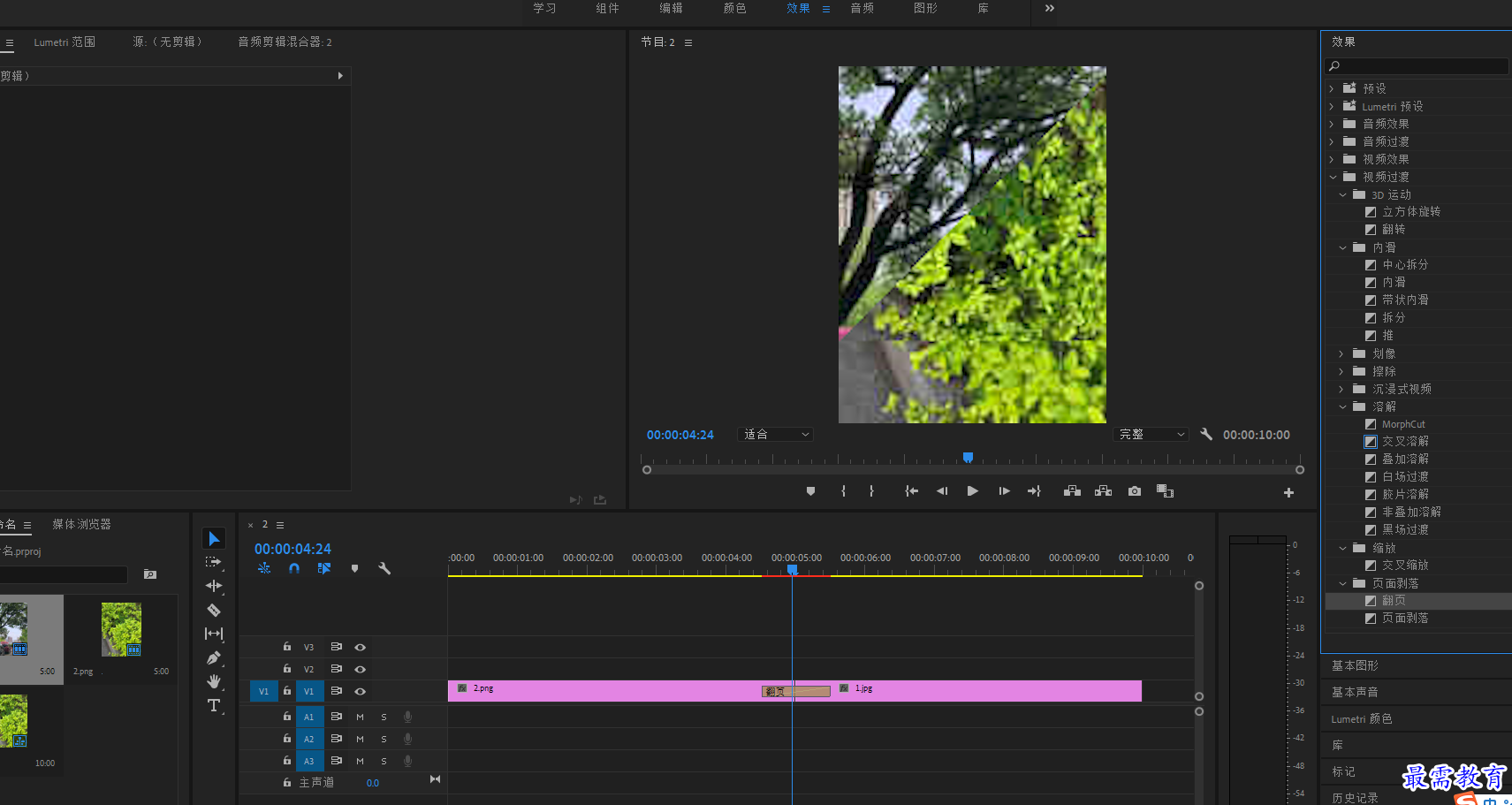
Task: Mark Out point button
Action: (x=871, y=491)
